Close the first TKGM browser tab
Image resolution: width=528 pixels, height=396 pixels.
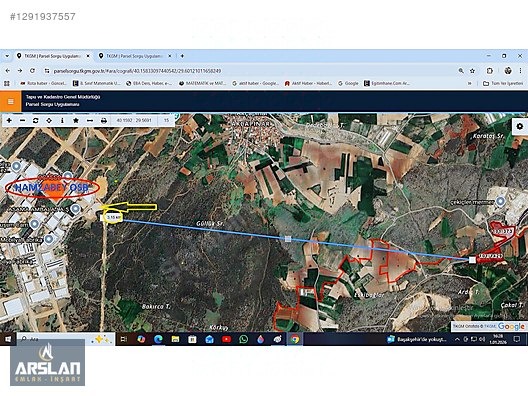[88, 56]
